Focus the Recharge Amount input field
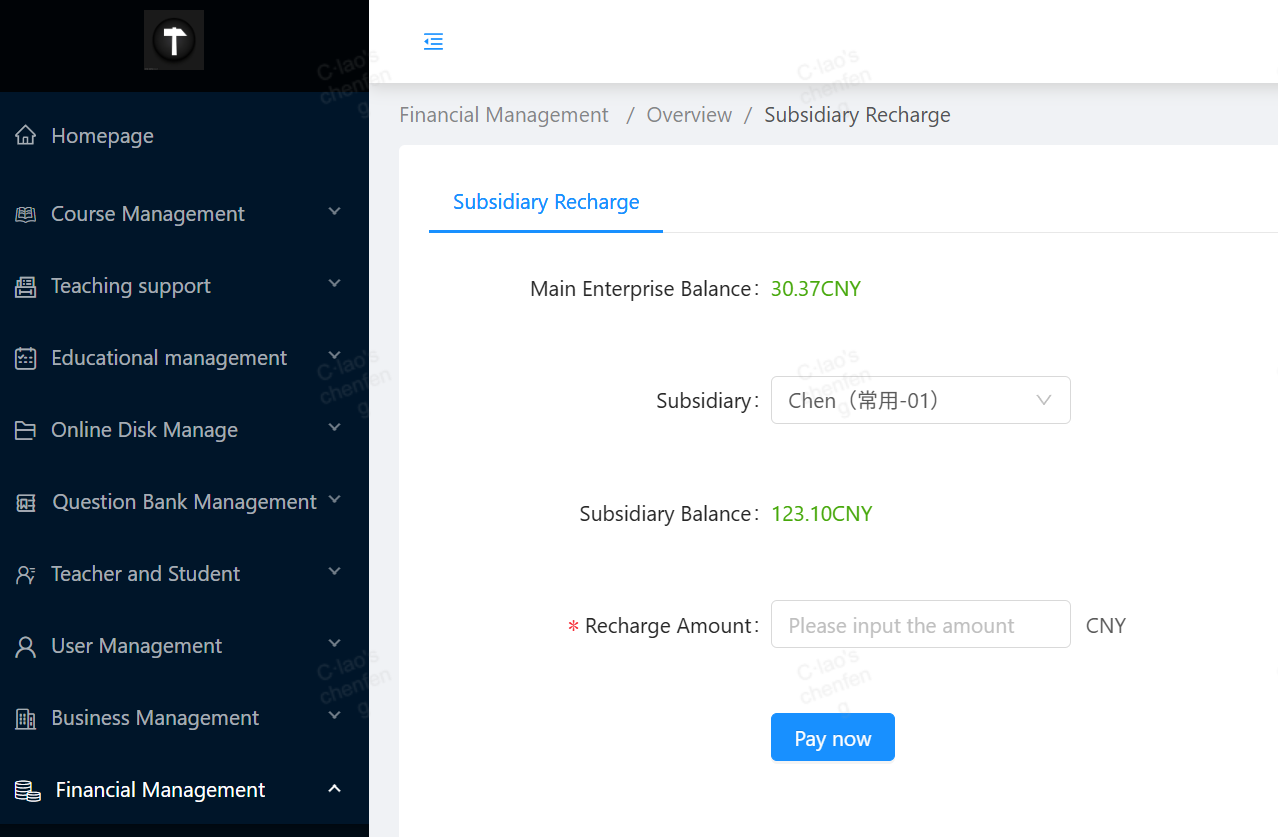This screenshot has width=1278, height=837. coord(920,625)
